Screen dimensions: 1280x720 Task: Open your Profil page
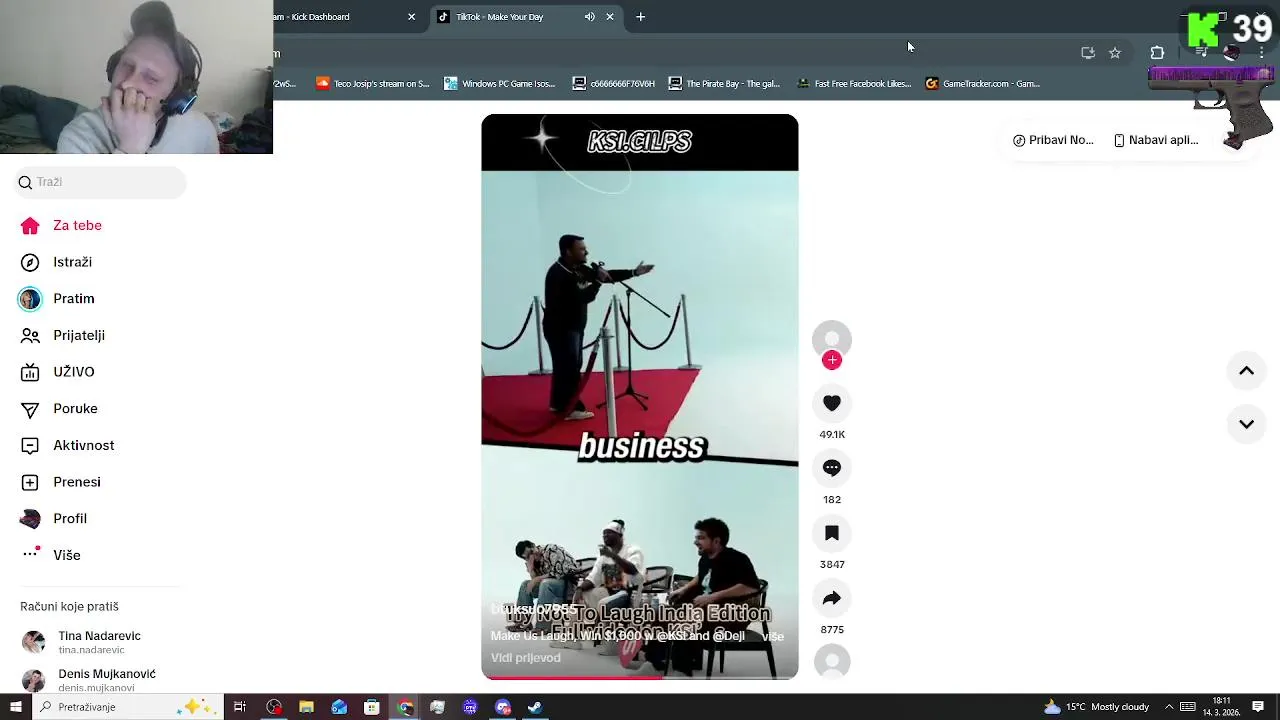click(x=54, y=518)
